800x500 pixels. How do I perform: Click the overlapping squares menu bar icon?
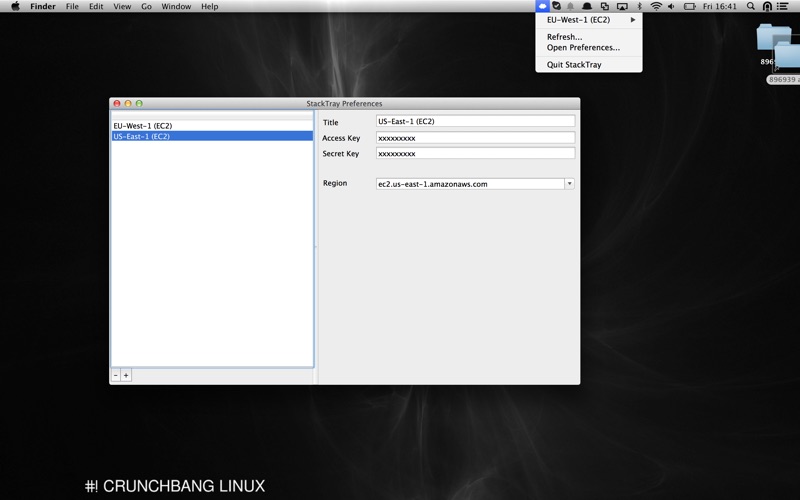pyautogui.click(x=605, y=6)
